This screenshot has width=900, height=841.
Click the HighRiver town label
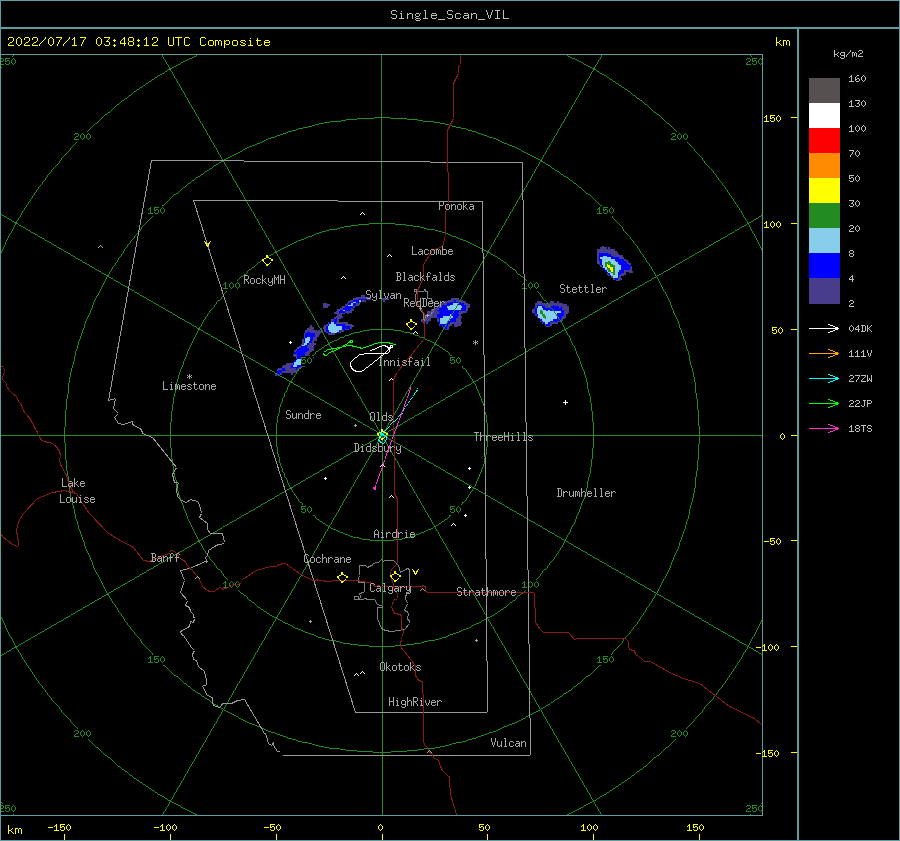[x=415, y=702]
